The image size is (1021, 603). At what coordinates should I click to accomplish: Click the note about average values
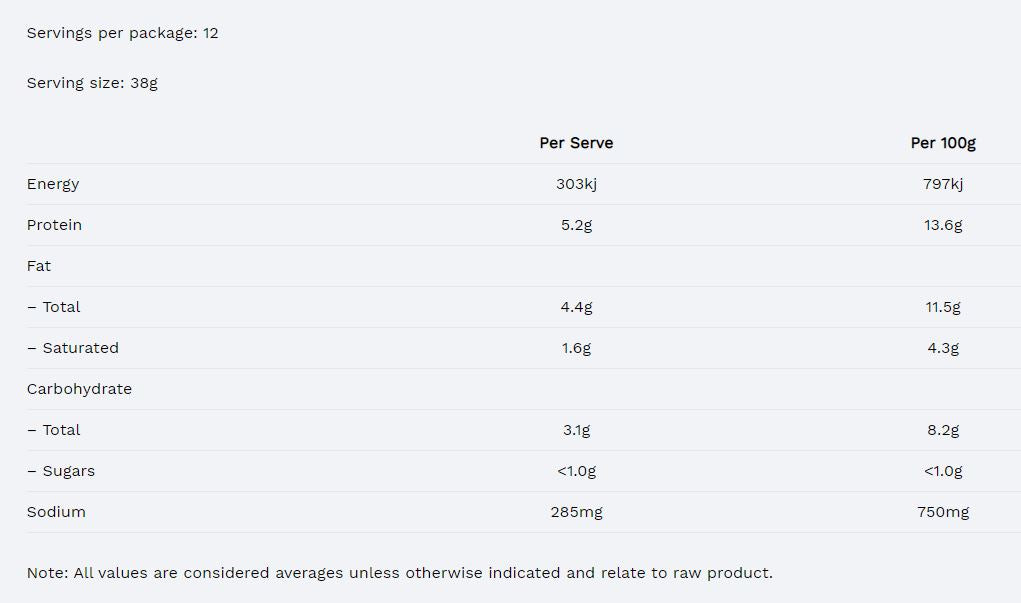pos(399,573)
